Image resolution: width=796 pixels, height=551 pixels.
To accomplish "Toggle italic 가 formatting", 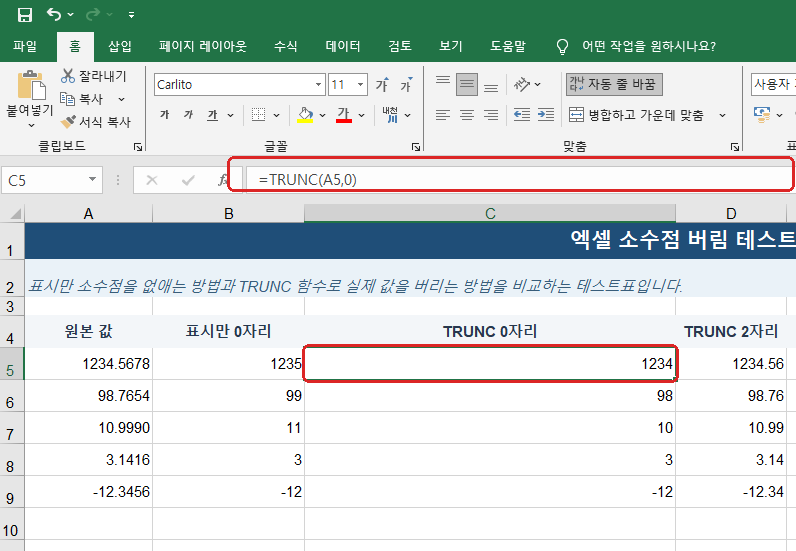I will (188, 115).
